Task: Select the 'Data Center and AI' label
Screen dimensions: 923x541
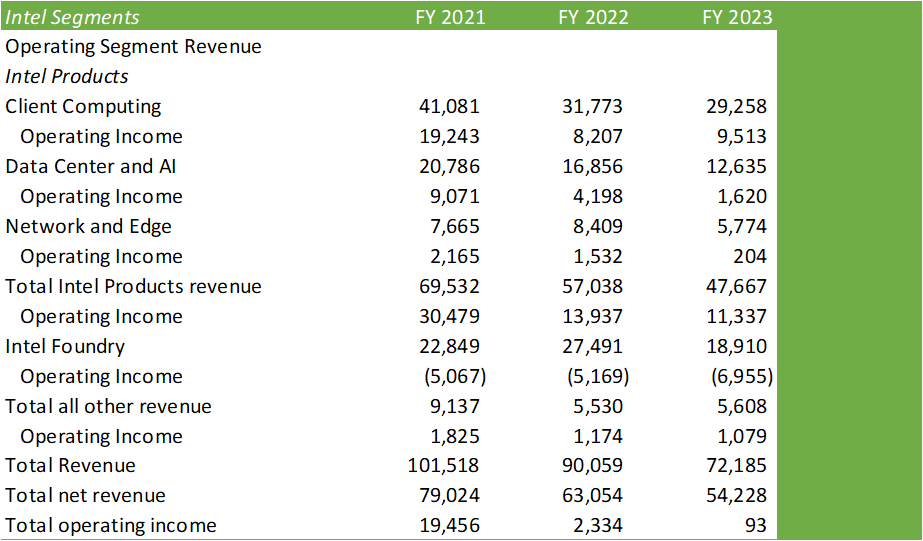Action: pos(91,167)
